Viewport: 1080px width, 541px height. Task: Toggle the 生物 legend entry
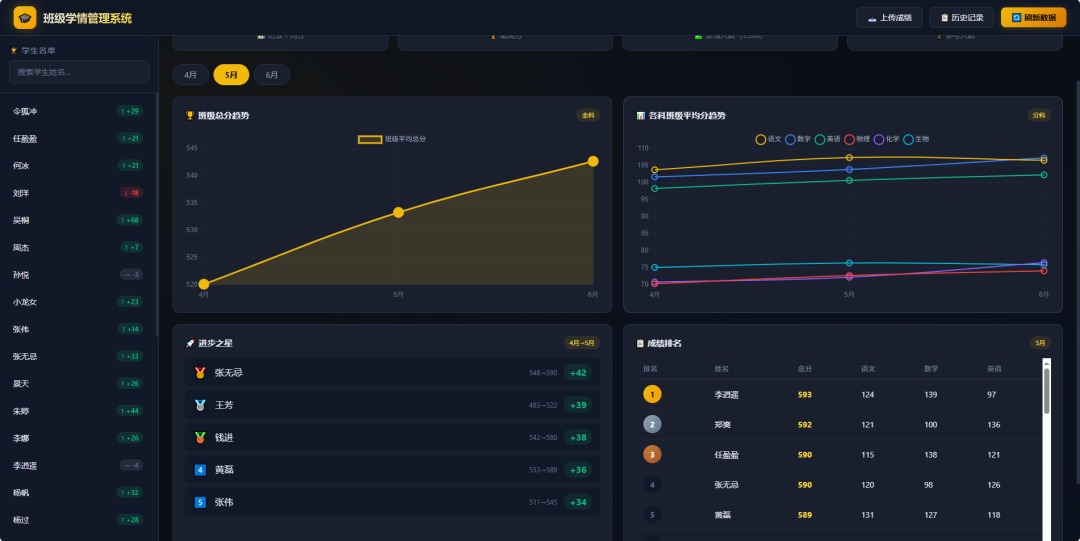(916, 139)
